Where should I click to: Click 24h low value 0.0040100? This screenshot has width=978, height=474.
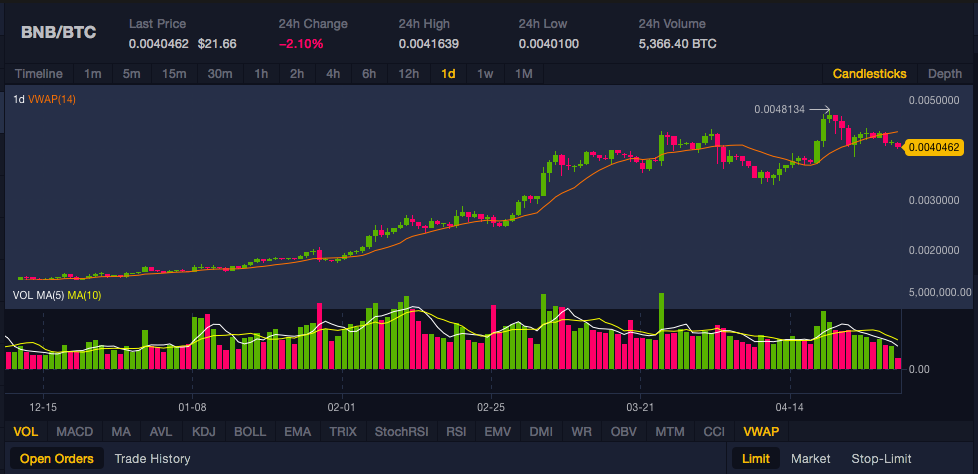[x=548, y=44]
